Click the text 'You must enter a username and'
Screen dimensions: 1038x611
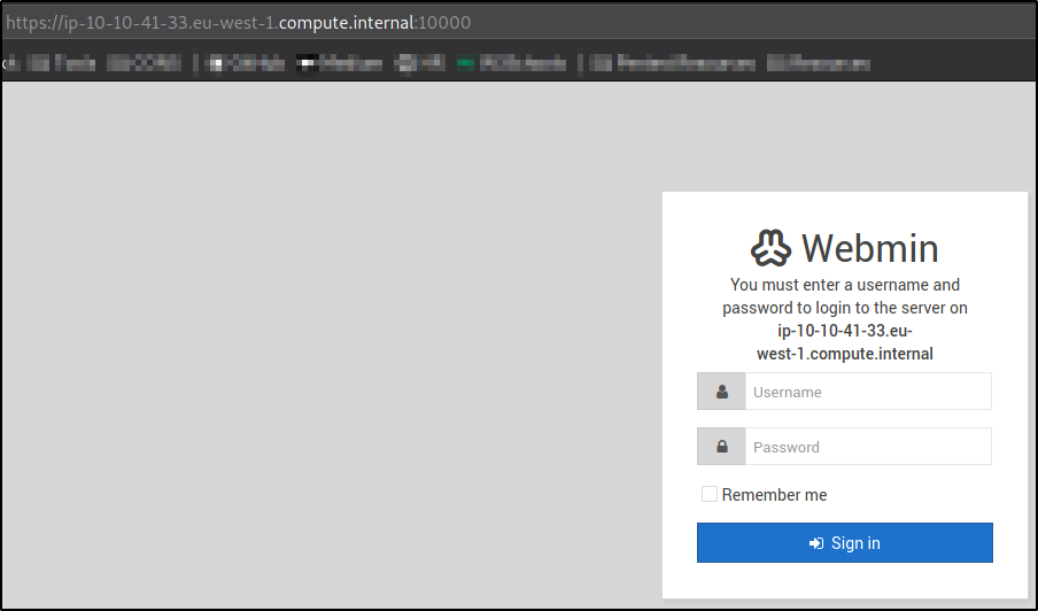tap(845, 285)
